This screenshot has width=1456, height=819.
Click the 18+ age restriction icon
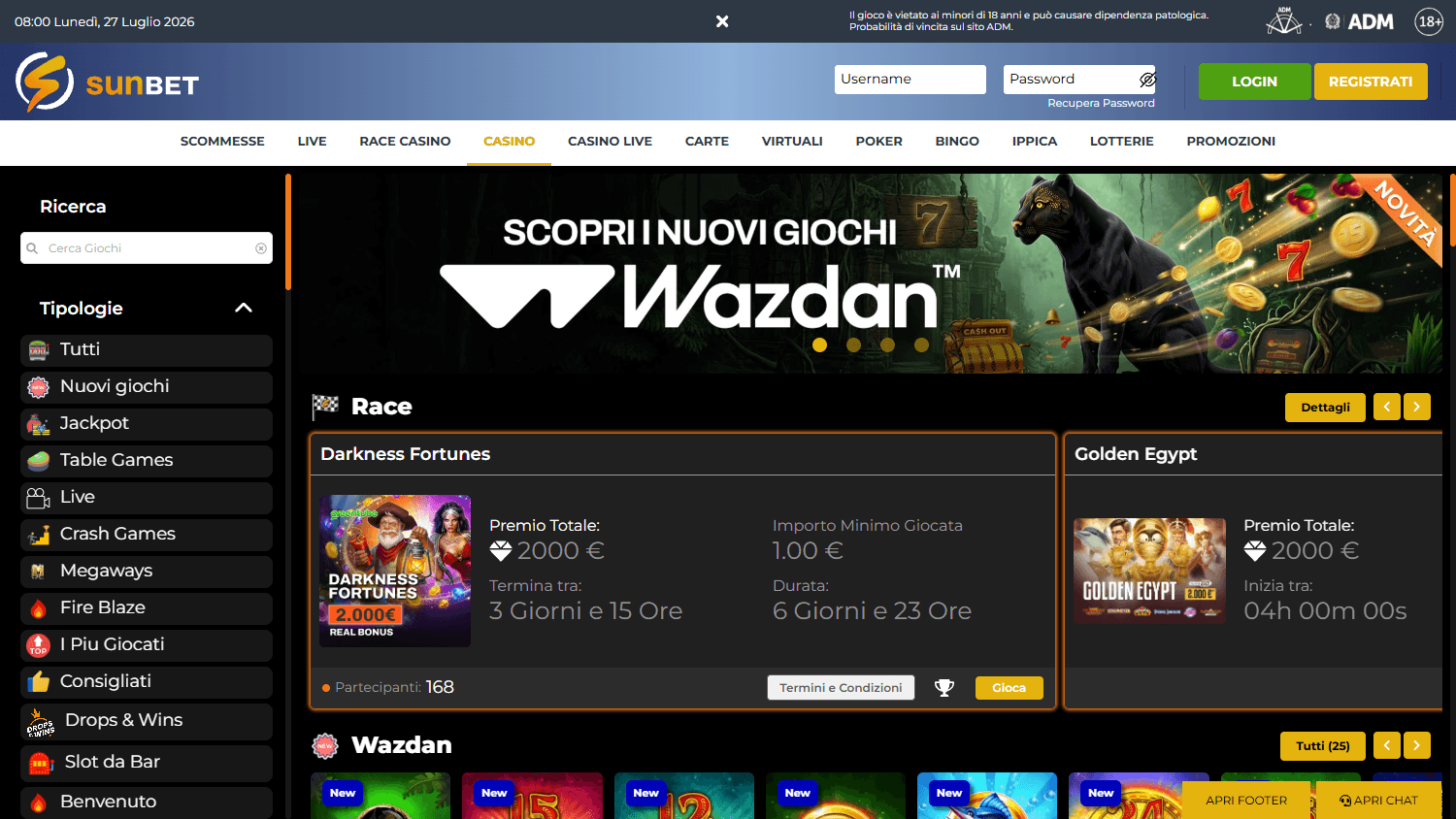(x=1430, y=21)
